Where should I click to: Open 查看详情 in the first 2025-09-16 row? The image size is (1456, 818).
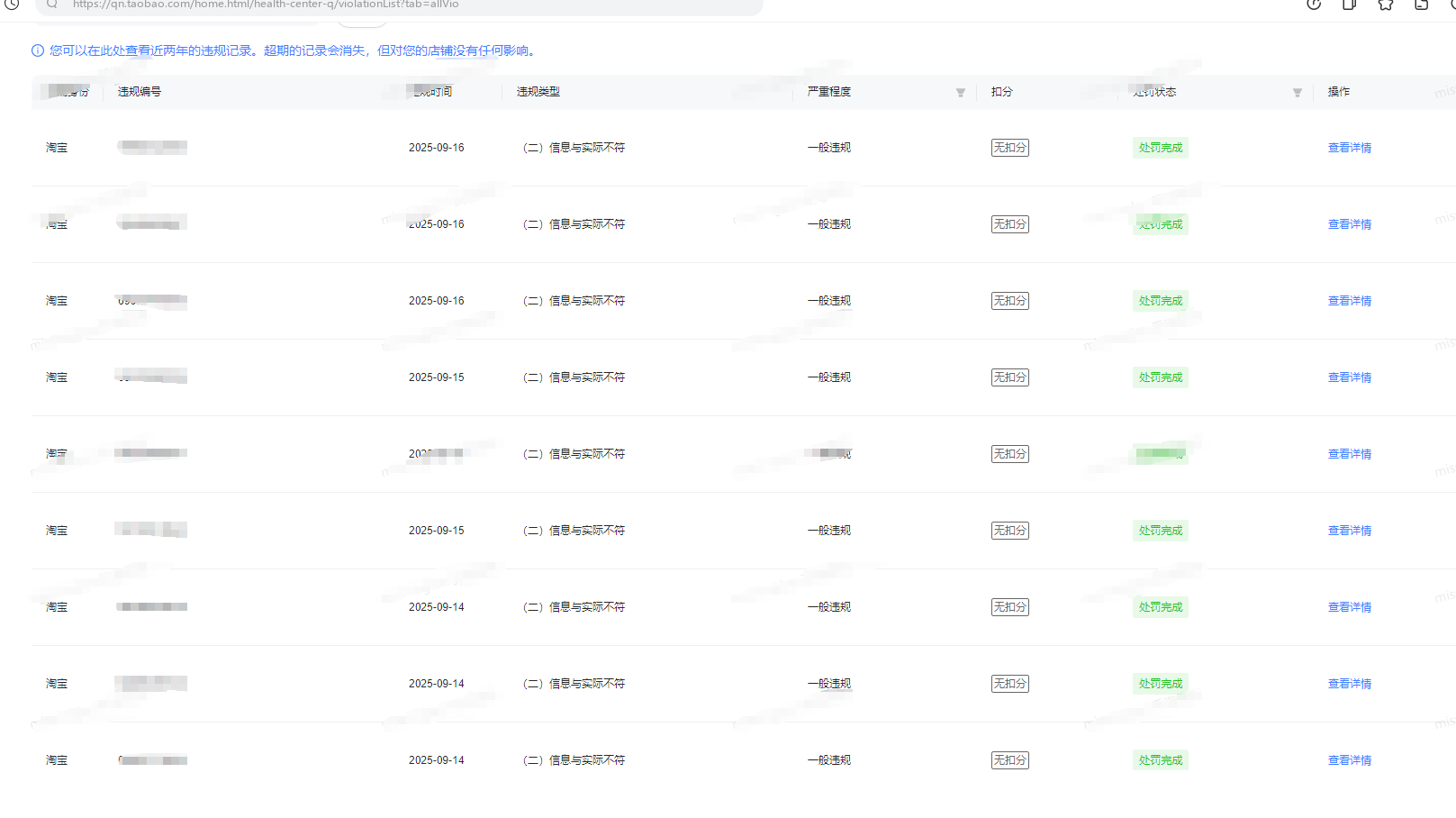pos(1350,148)
